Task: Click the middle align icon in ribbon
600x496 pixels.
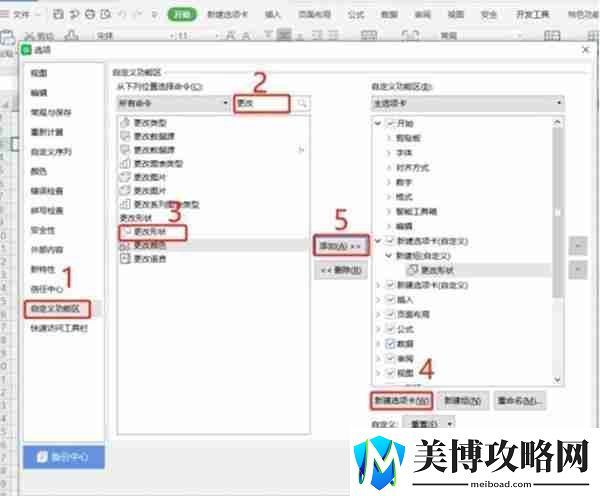Action: [x=284, y=36]
